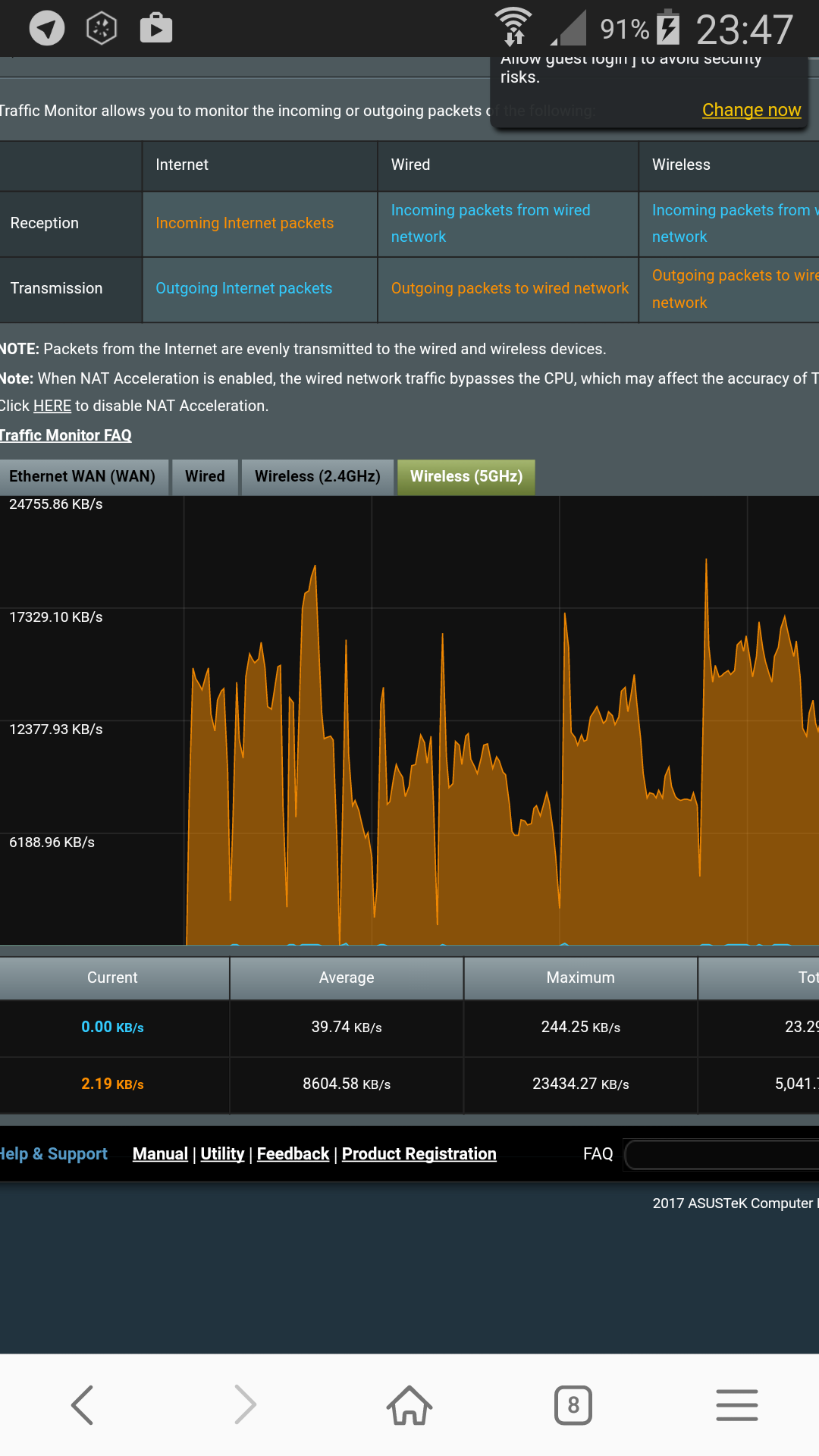
Task: Open the Feedback link
Action: pyautogui.click(x=293, y=1154)
